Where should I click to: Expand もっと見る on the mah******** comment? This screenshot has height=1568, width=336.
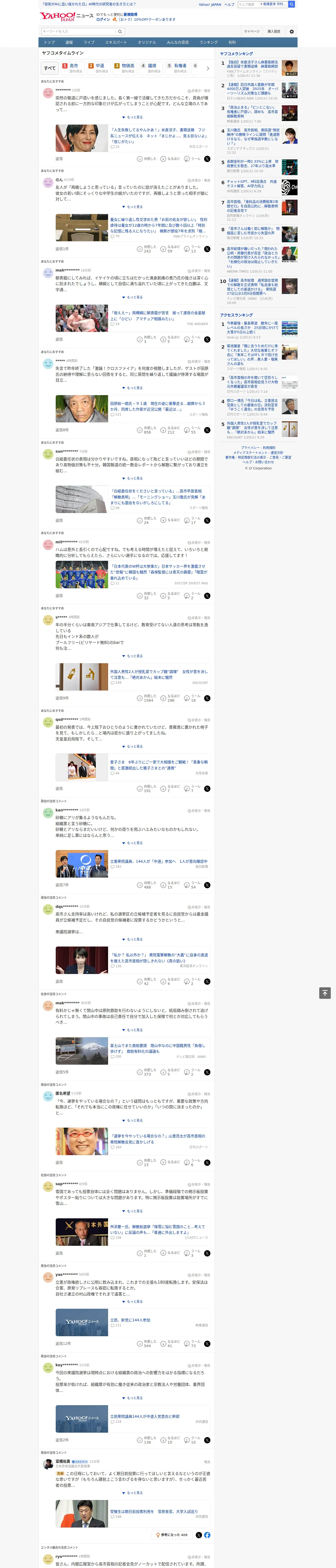pyautogui.click(x=132, y=297)
